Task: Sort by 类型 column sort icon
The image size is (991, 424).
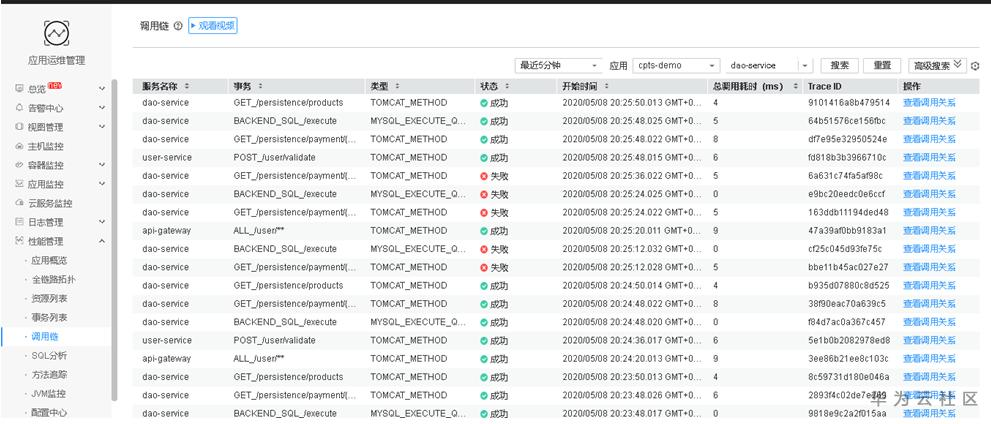Action: (397, 86)
